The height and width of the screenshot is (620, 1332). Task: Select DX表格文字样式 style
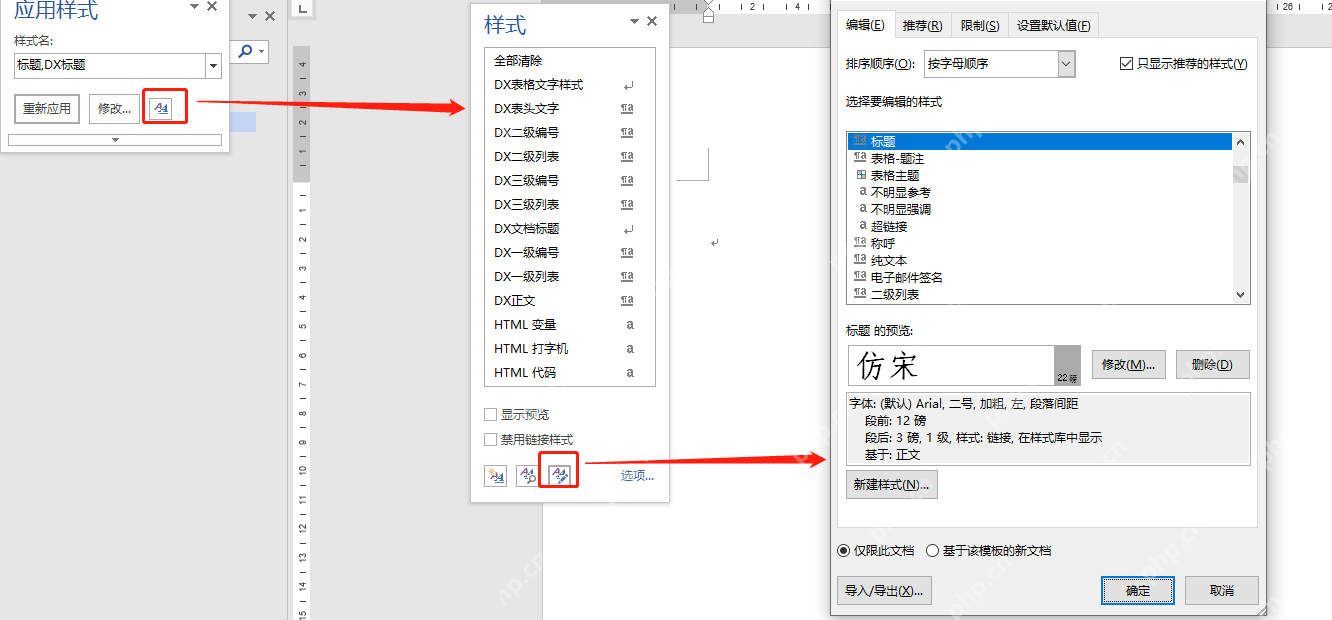coord(569,85)
